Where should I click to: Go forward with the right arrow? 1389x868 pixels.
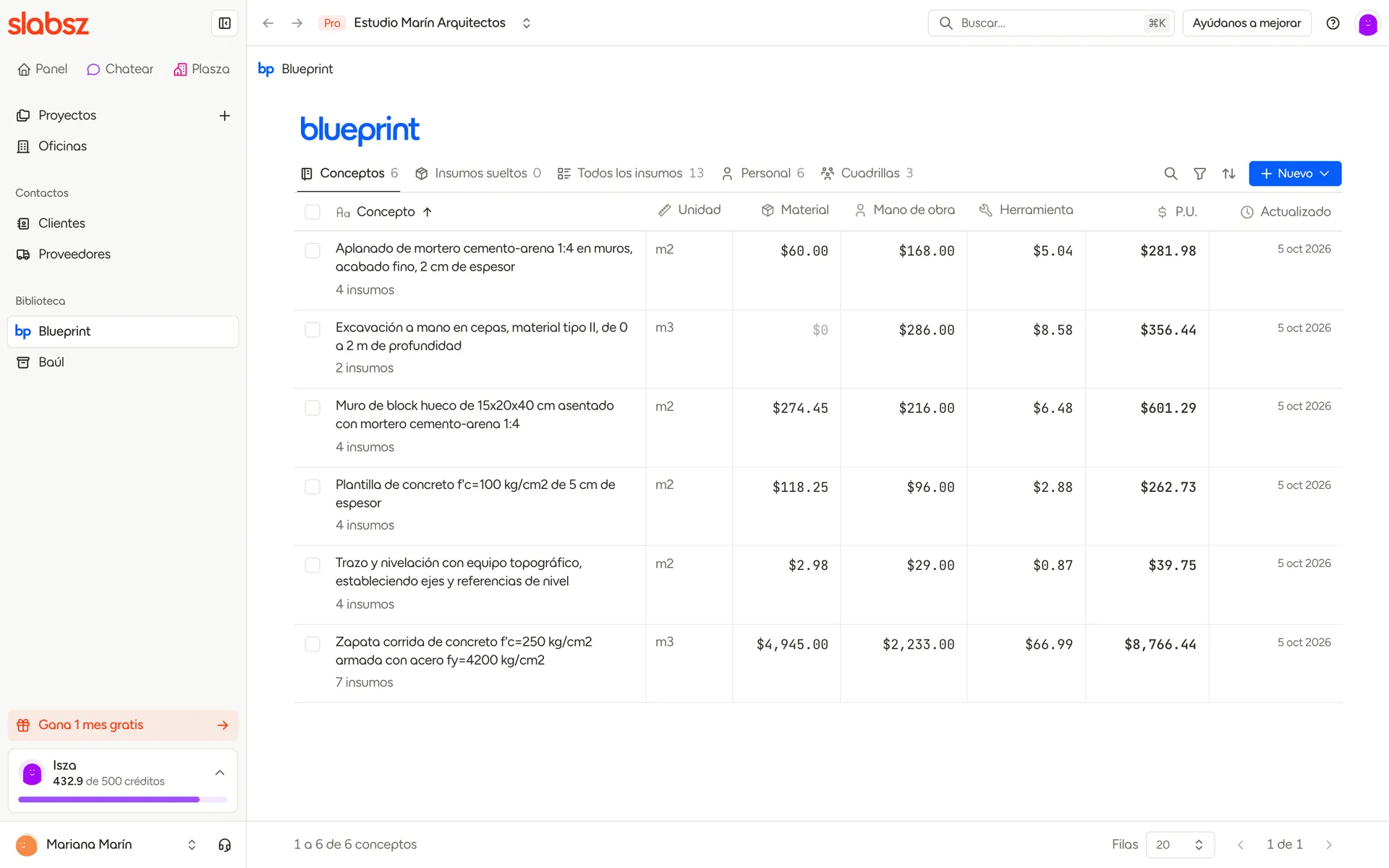click(x=297, y=23)
